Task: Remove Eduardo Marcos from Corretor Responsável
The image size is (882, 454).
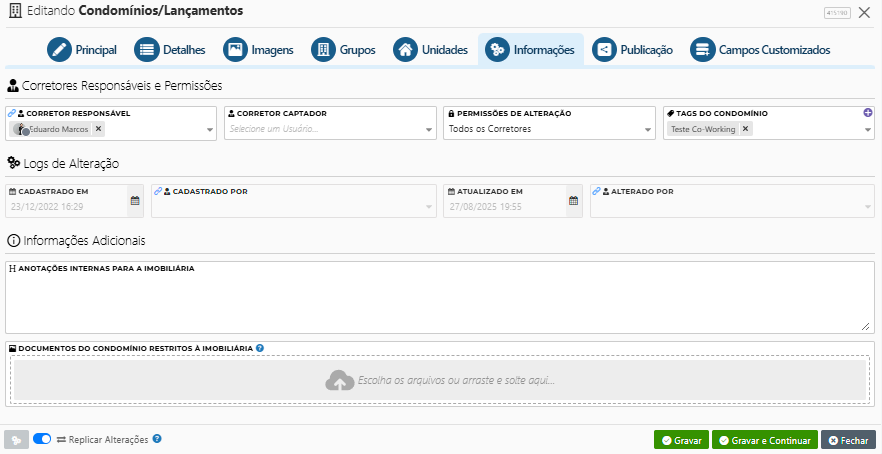Action: point(98,129)
